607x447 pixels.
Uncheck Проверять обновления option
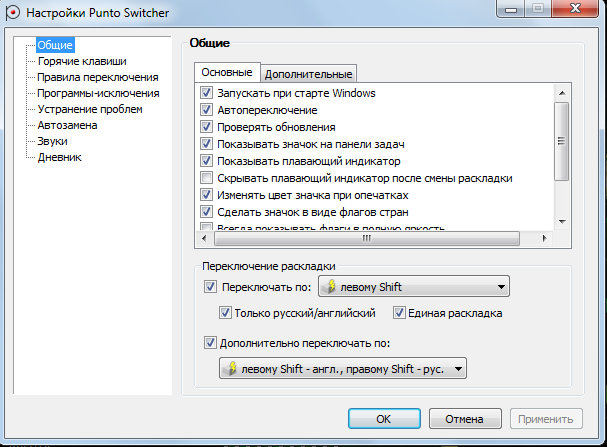pos(206,127)
